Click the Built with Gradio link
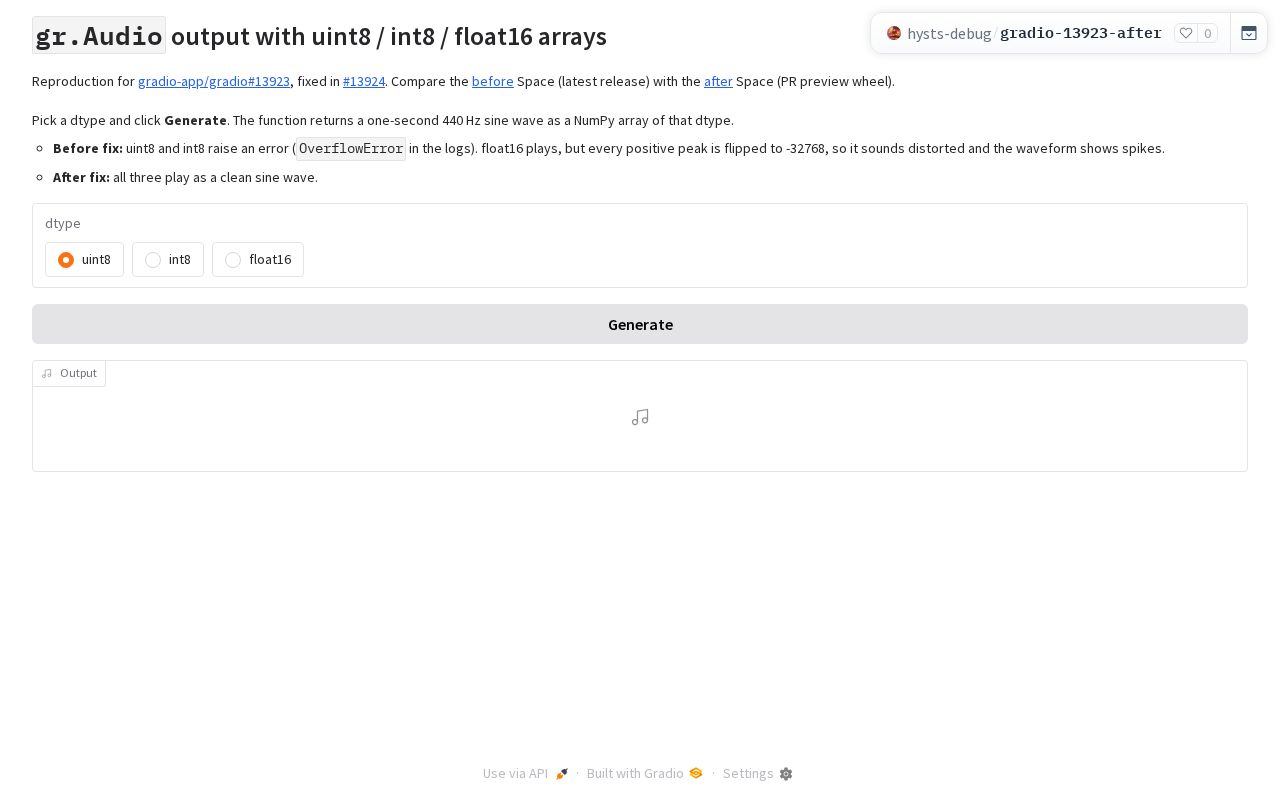 [x=644, y=774]
